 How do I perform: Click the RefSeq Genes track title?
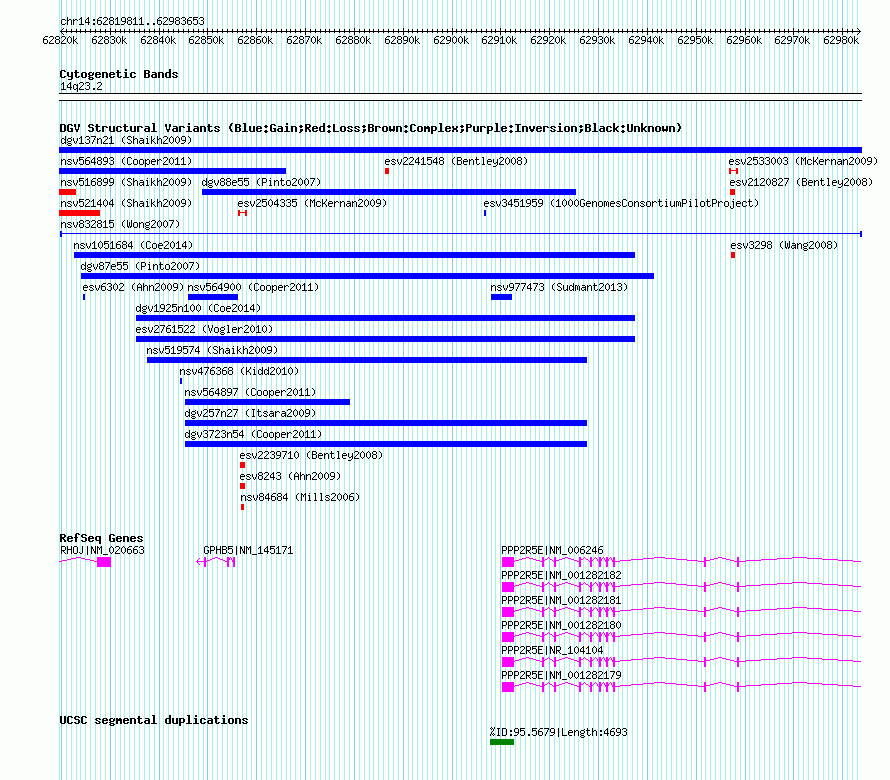[x=101, y=538]
